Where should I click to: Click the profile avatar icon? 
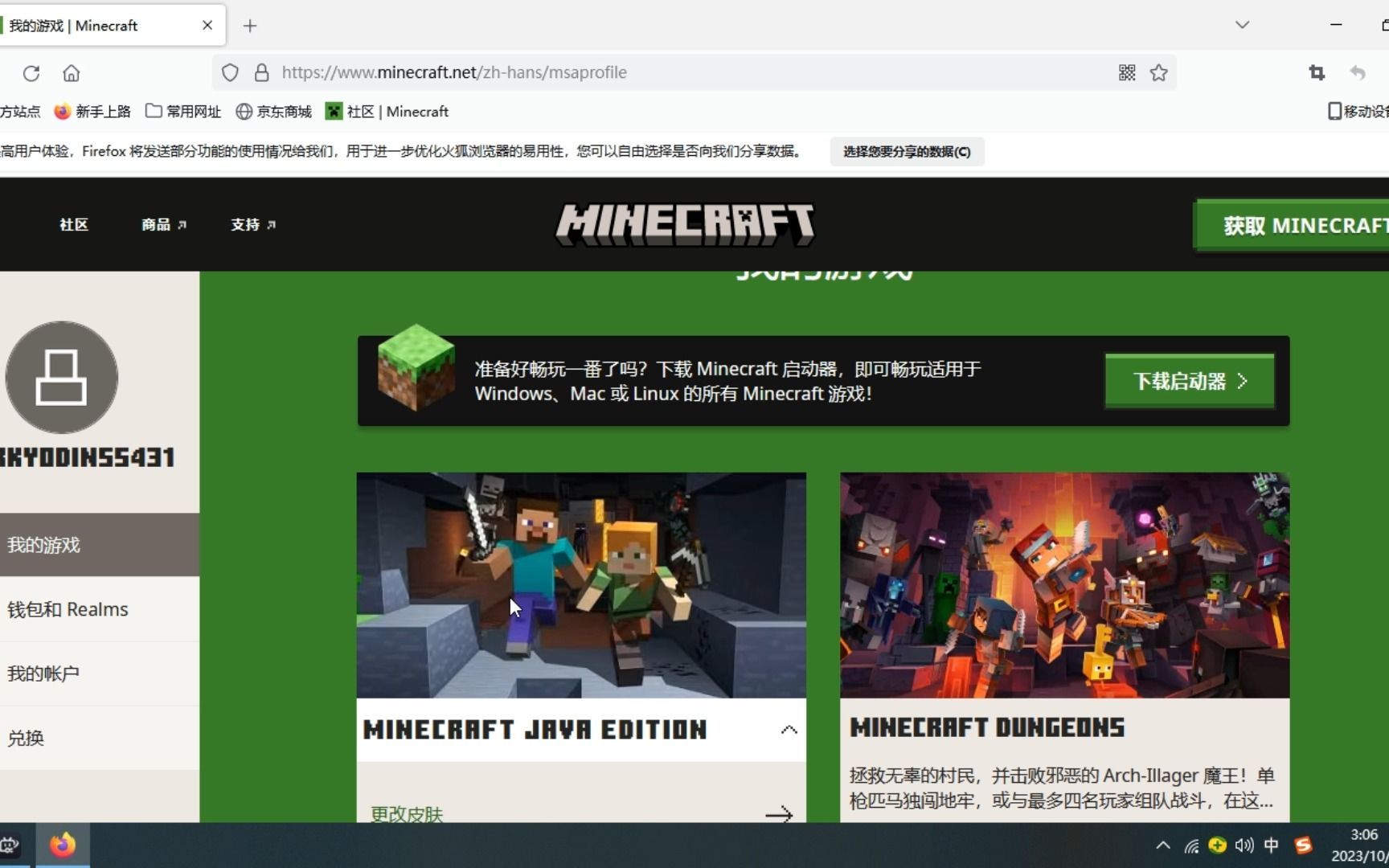62,378
